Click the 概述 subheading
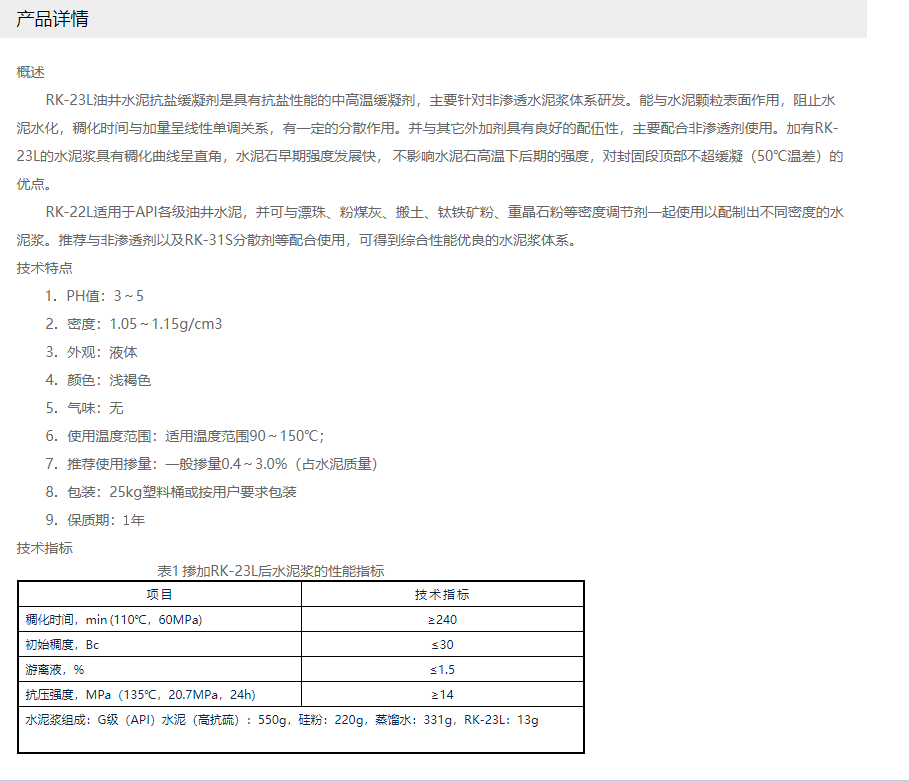The width and height of the screenshot is (909, 781). pos(31,72)
